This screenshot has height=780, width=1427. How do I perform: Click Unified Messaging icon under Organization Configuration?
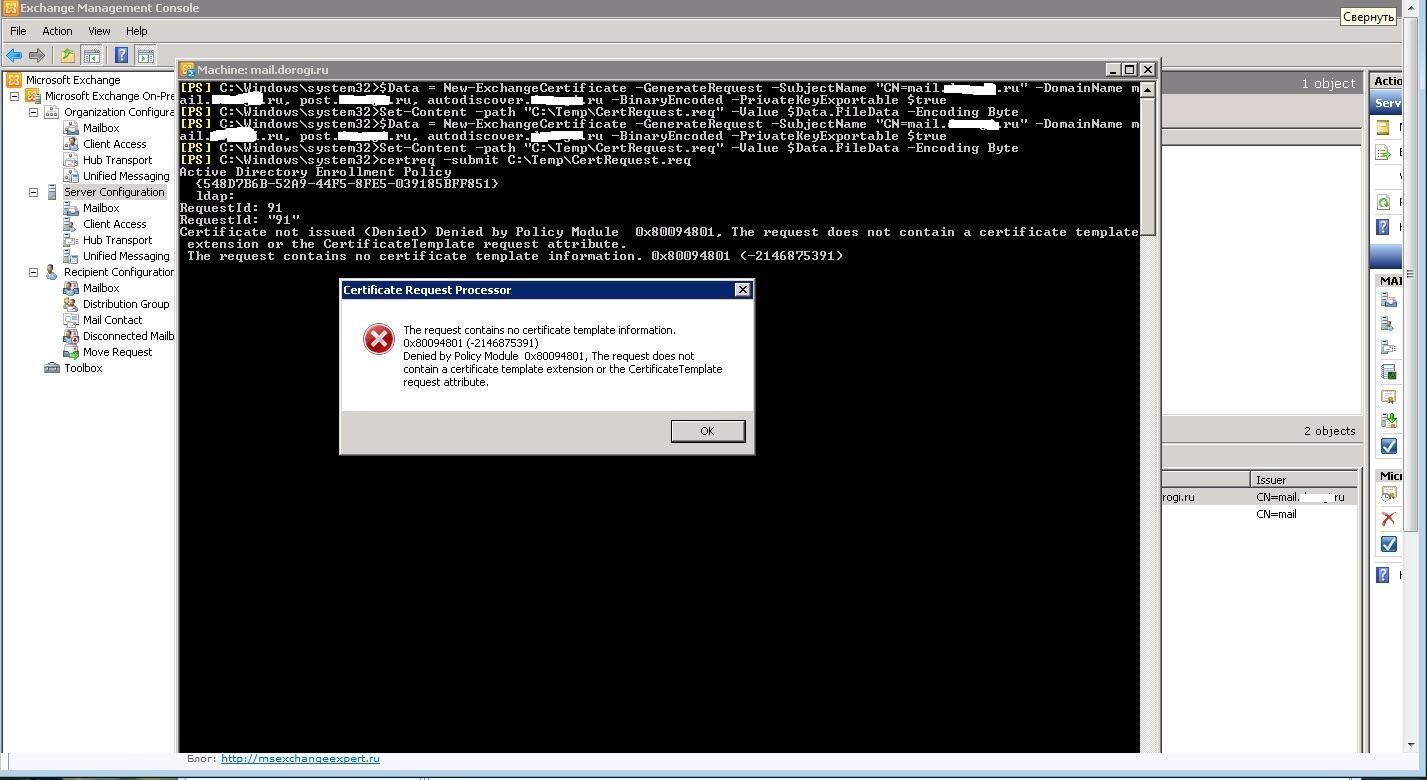pyautogui.click(x=71, y=176)
